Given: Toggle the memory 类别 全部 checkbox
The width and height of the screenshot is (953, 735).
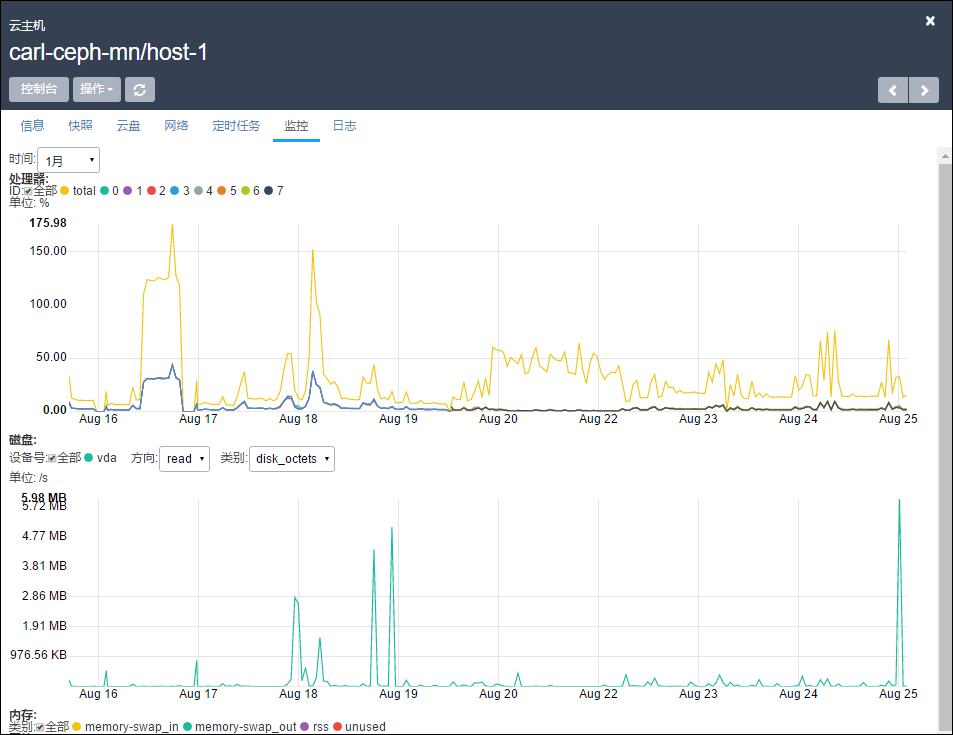Looking at the screenshot, I should click(40, 727).
